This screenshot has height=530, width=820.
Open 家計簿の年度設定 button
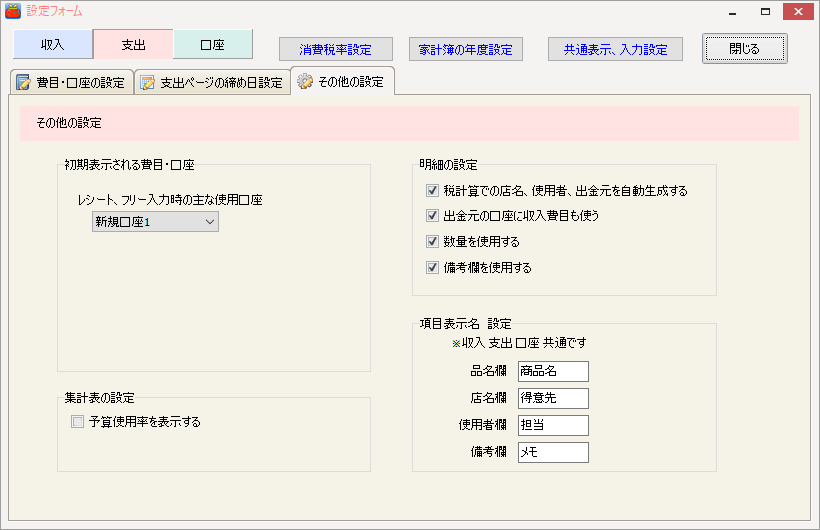pos(465,49)
